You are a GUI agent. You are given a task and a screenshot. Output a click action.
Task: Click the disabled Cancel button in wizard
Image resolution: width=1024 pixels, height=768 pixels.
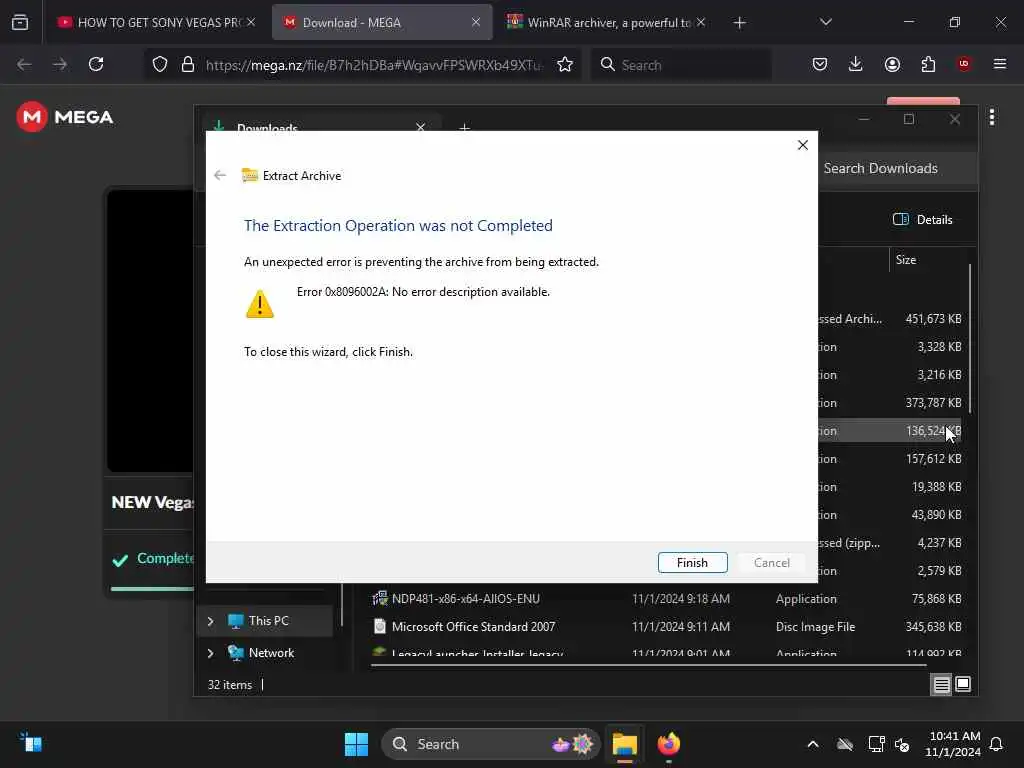[x=771, y=562]
